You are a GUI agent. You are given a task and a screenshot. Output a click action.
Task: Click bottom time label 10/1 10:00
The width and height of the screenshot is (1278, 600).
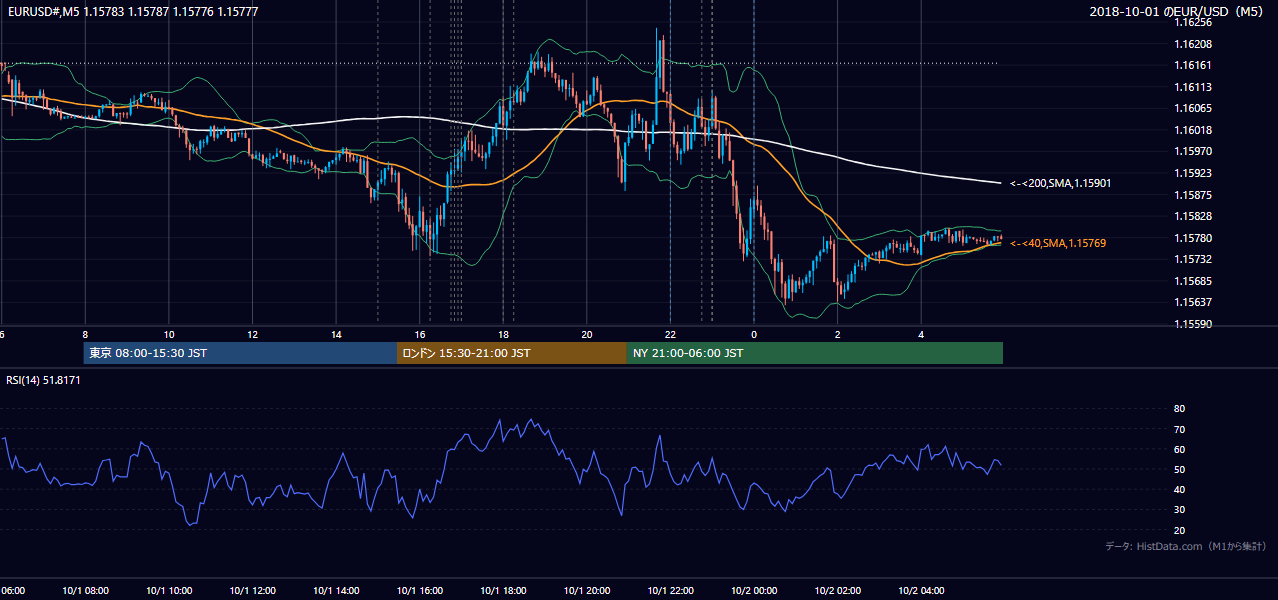pyautogui.click(x=169, y=591)
